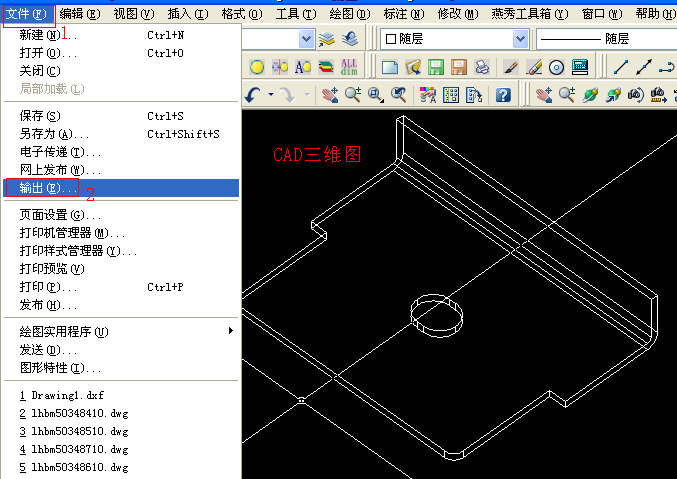Open the 修改 menu
The width and height of the screenshot is (677, 479).
[x=458, y=14]
